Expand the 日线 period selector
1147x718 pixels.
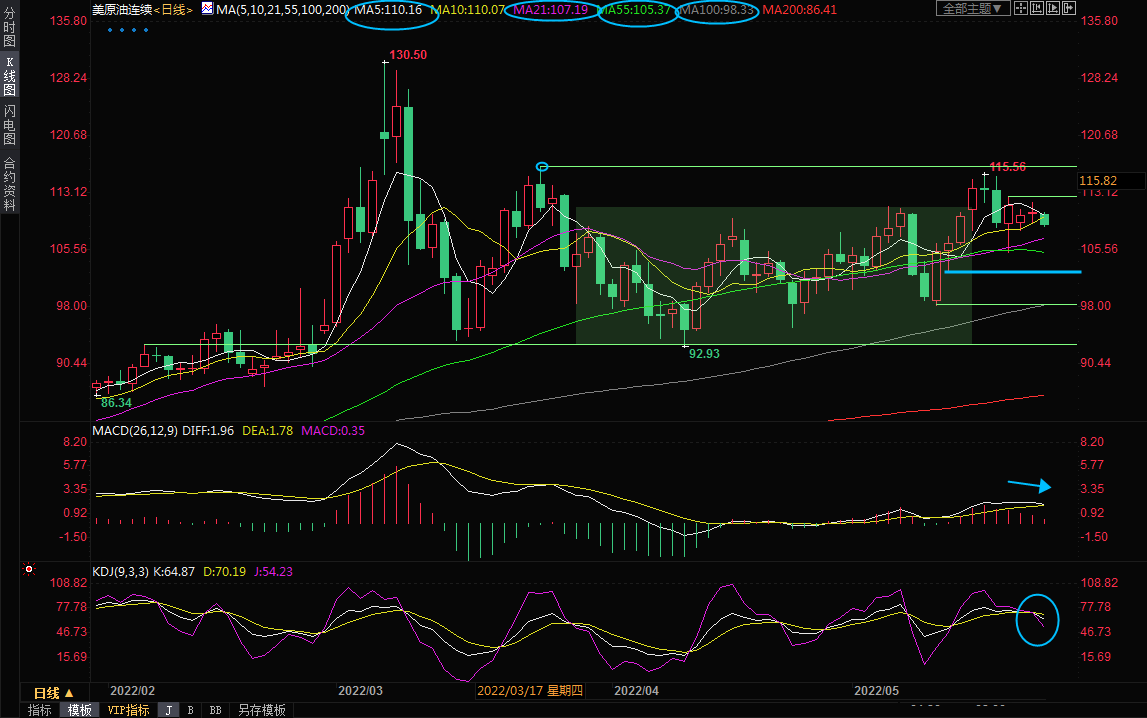pos(54,693)
